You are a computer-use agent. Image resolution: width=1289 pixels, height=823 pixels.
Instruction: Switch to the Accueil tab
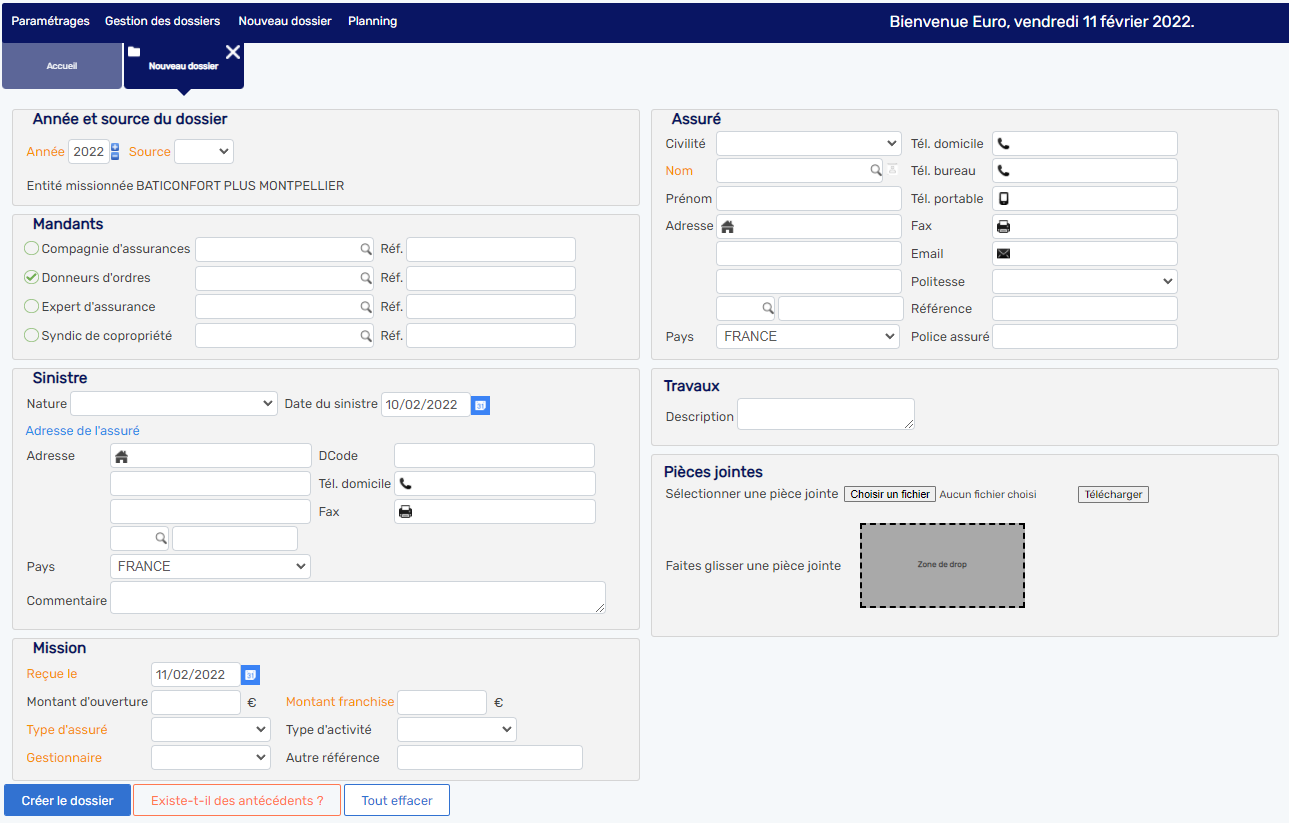coord(62,66)
